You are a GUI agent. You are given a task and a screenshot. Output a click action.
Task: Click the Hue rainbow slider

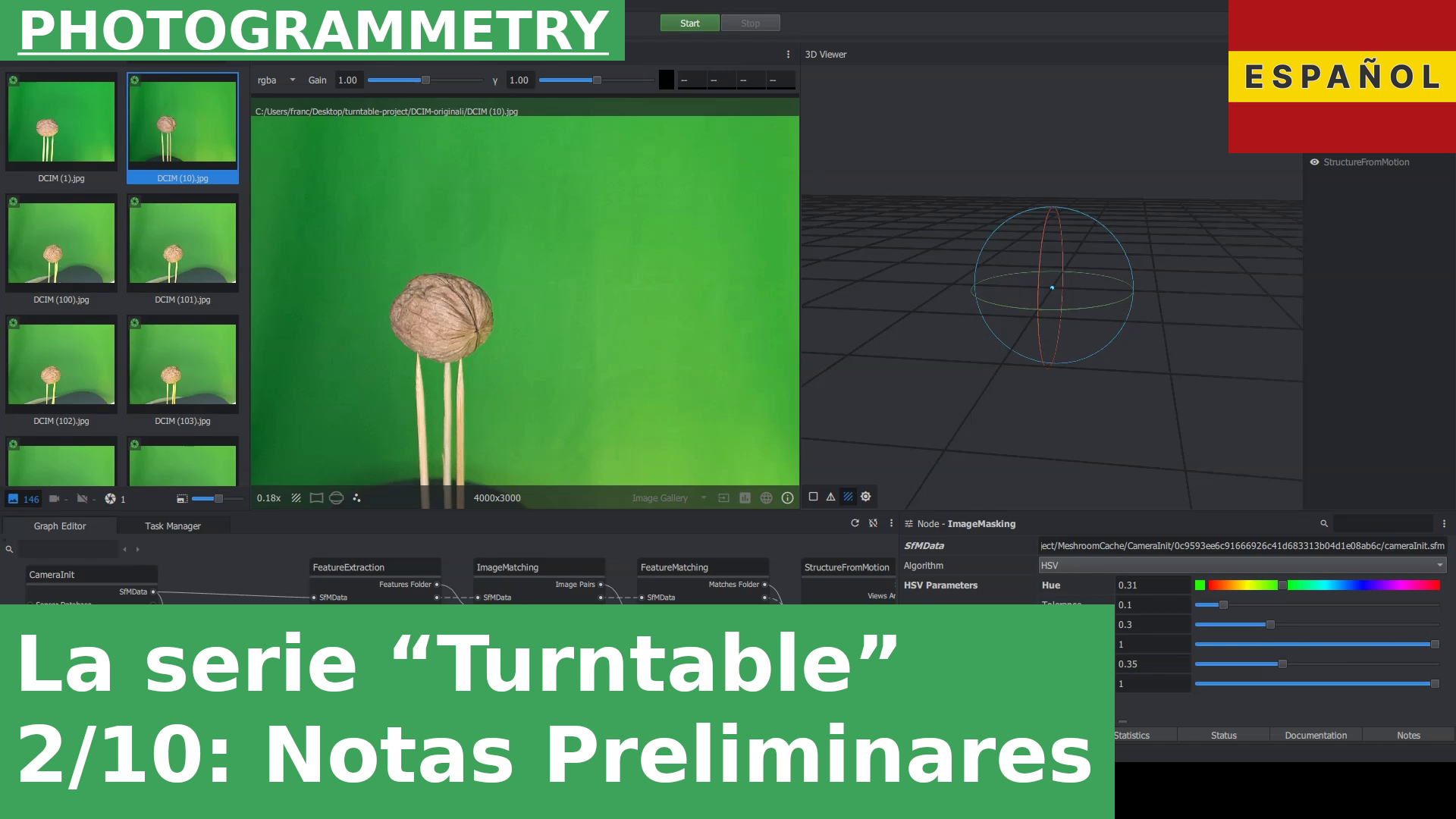[x=1324, y=585]
